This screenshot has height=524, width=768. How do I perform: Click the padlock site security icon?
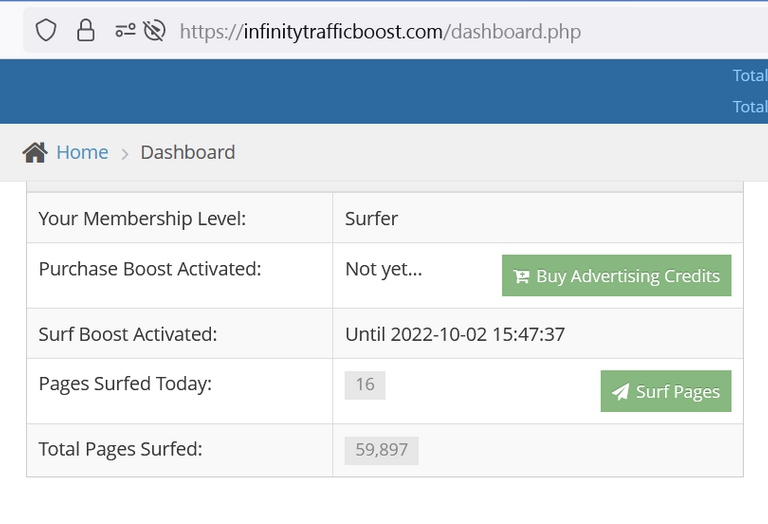86,30
